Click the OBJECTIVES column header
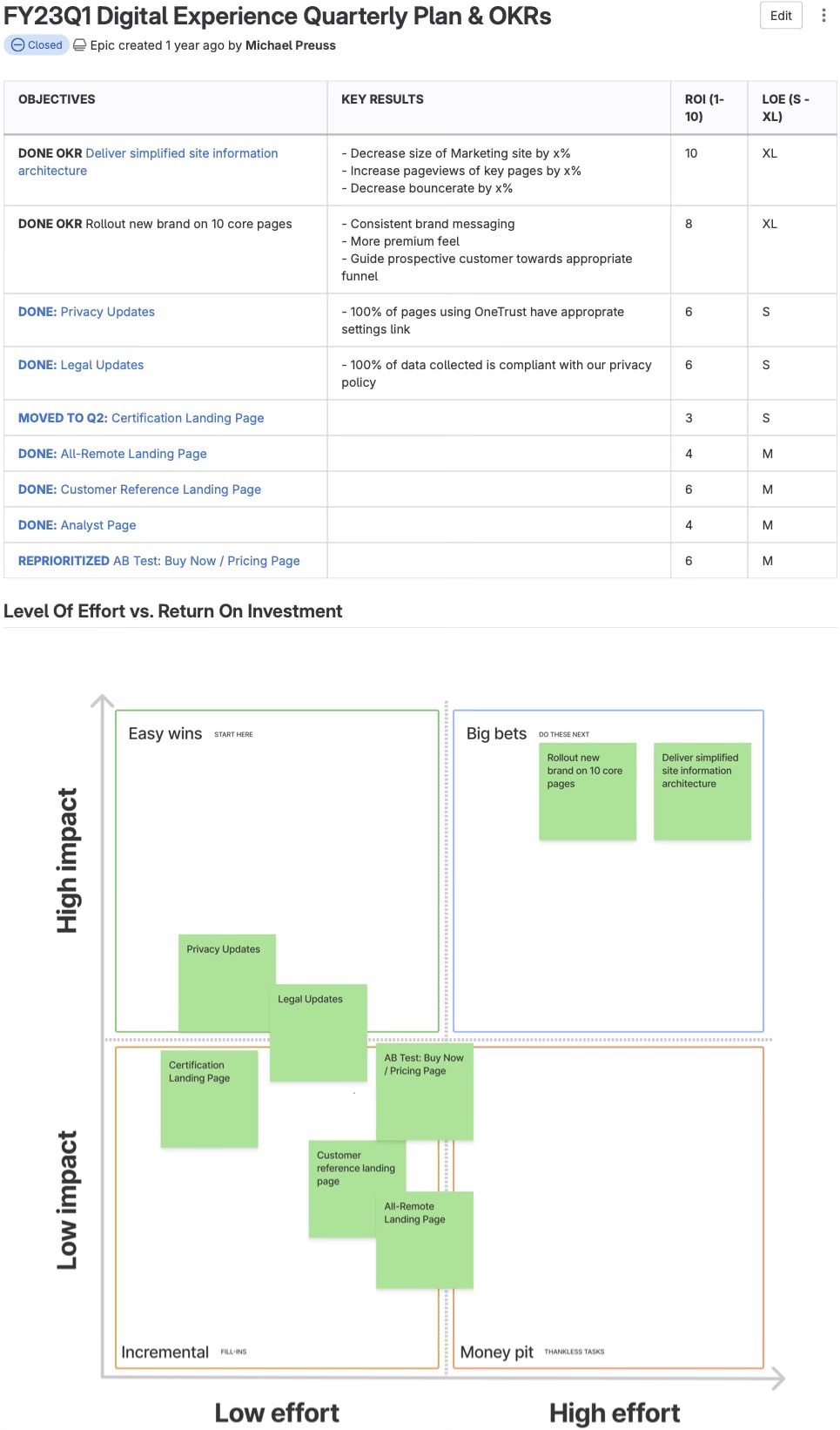This screenshot has width=840, height=1430. point(57,99)
